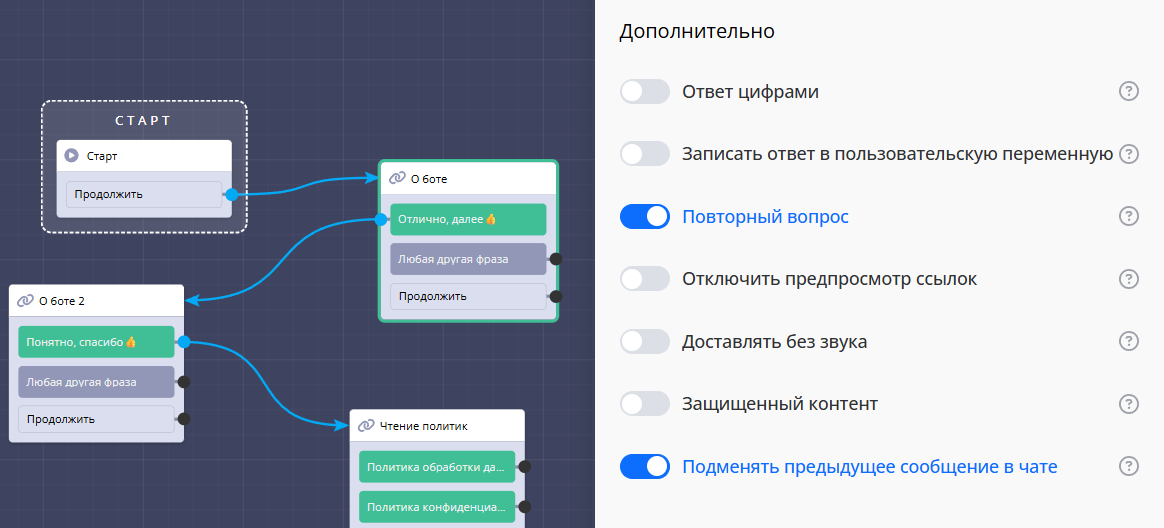
Task: Select Политика обработки данных button
Action: 436,466
